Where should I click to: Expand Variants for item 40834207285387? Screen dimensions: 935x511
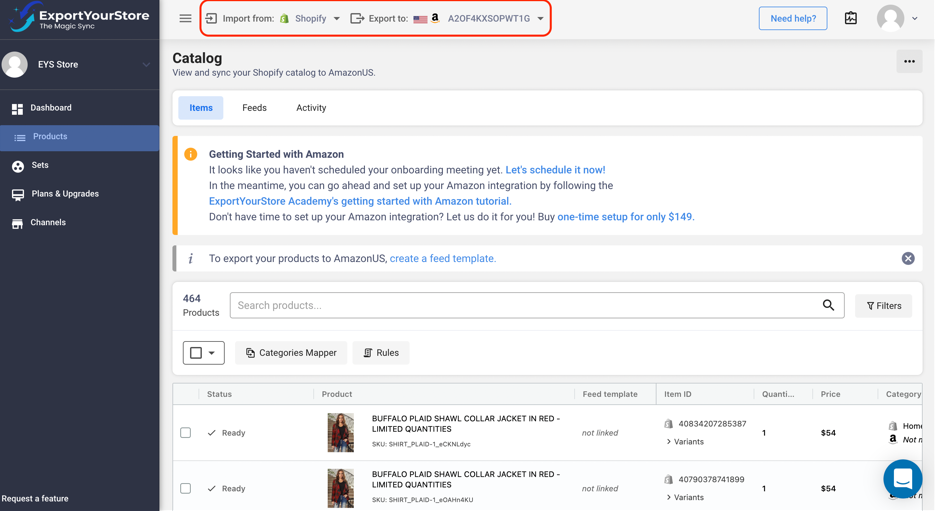click(685, 442)
